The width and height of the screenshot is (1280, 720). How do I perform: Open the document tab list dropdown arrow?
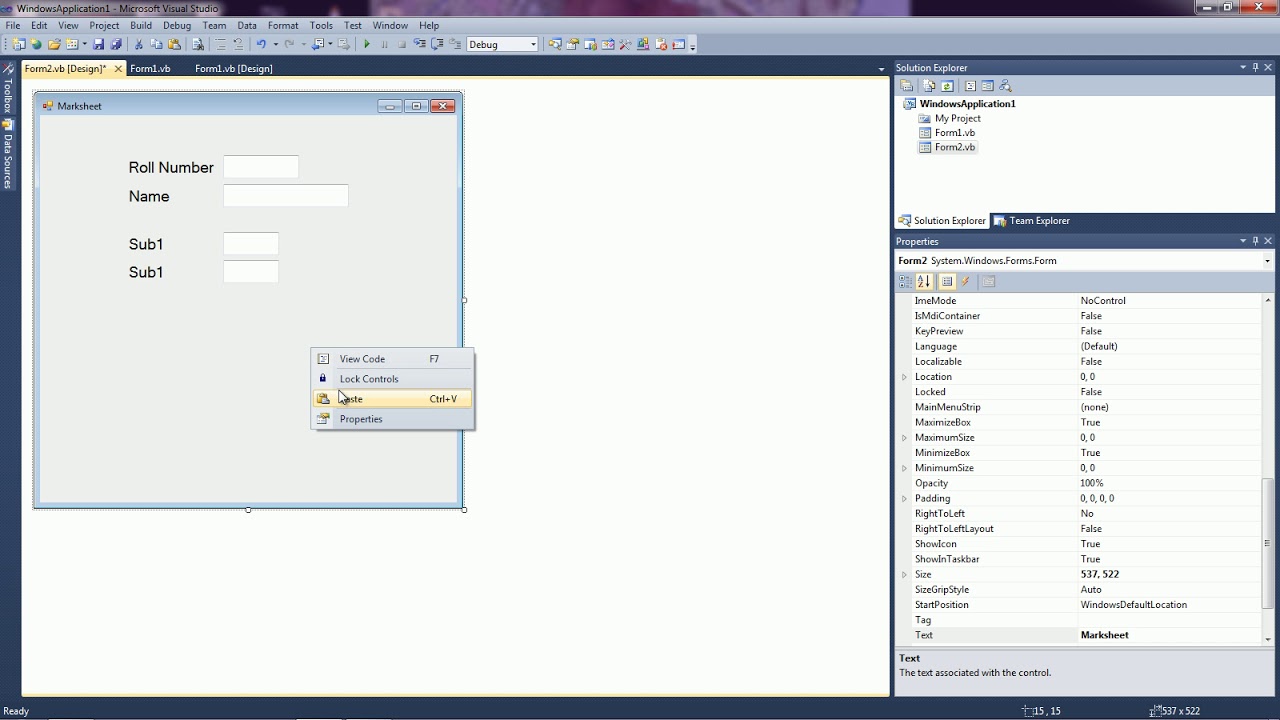881,69
